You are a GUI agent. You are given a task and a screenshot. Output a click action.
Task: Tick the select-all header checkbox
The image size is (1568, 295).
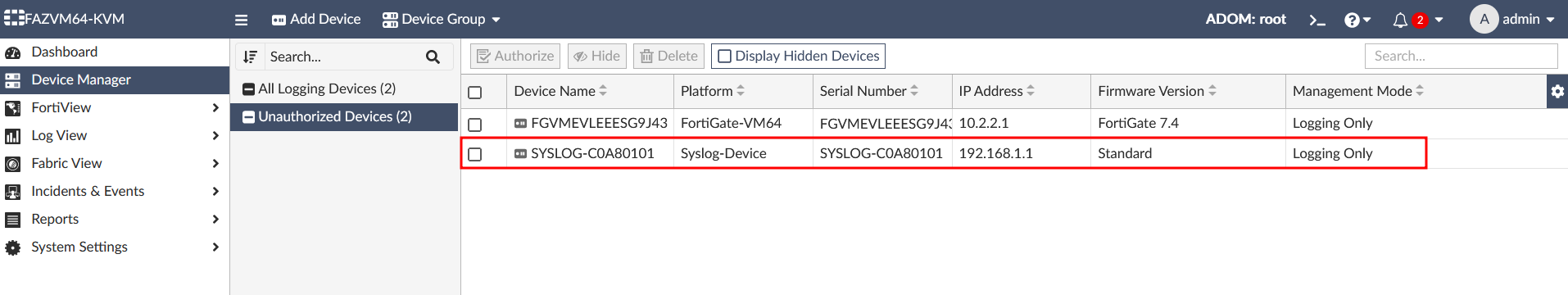[475, 93]
